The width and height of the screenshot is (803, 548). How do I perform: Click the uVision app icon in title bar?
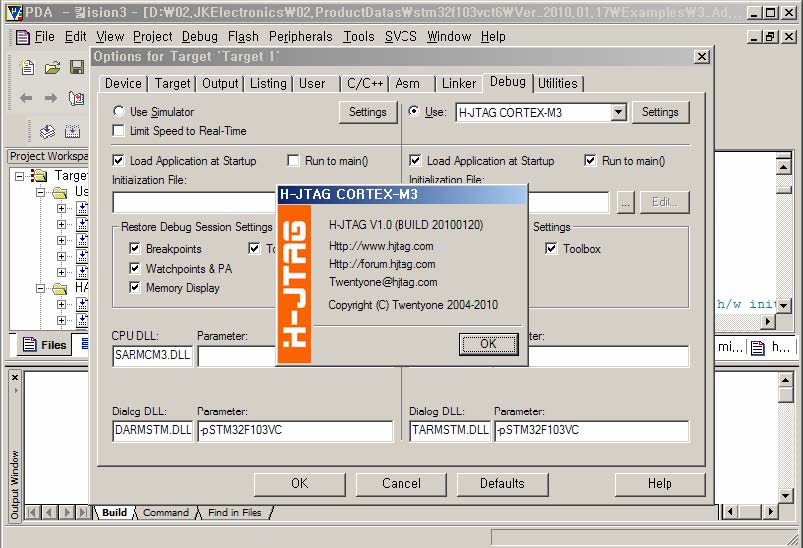pyautogui.click(x=14, y=12)
